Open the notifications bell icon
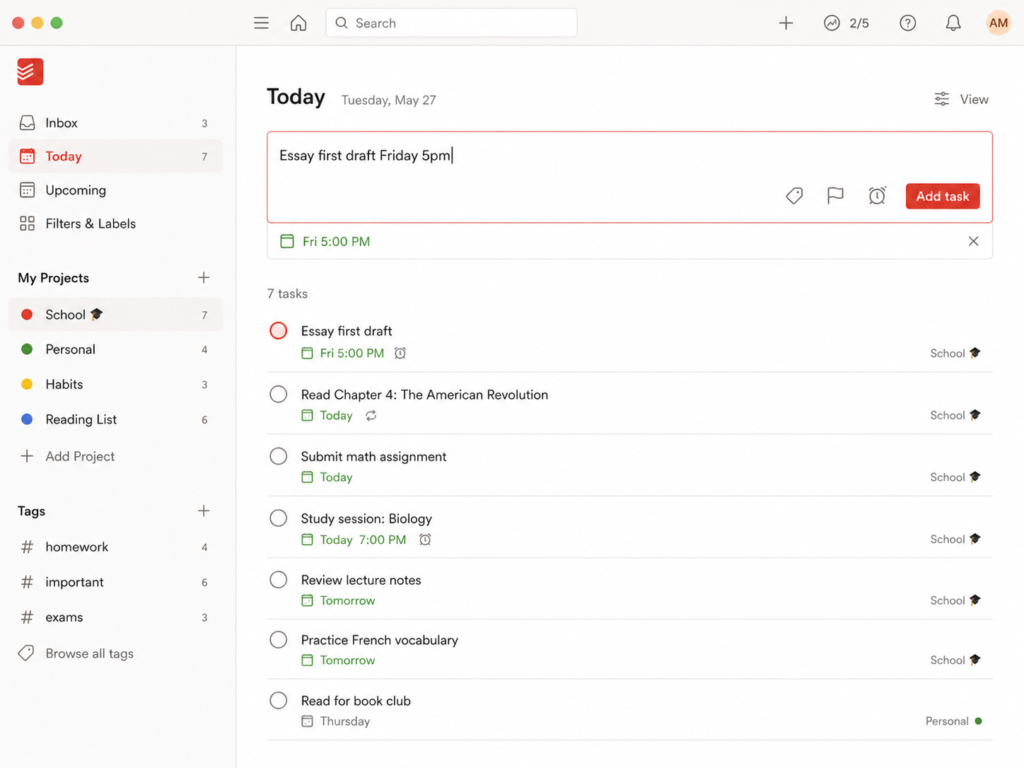This screenshot has width=1024, height=768. click(953, 24)
